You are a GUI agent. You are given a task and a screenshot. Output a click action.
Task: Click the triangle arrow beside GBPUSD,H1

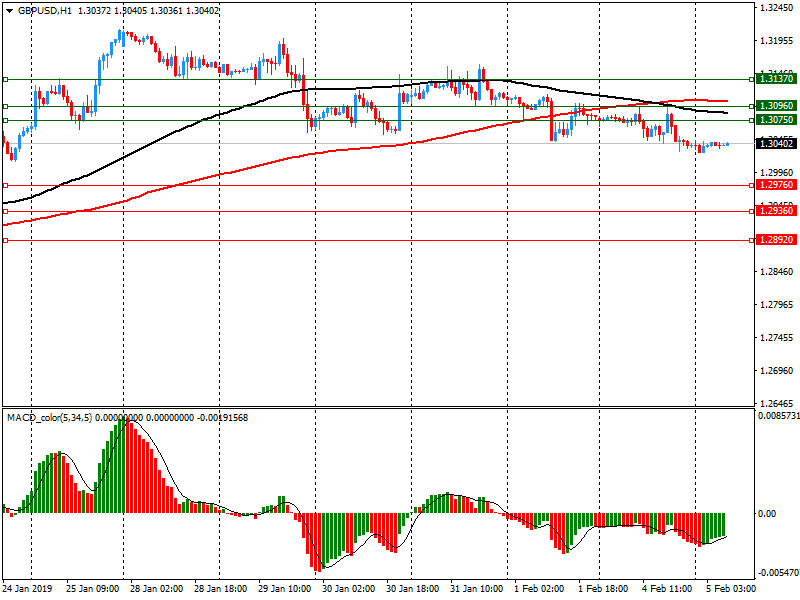coord(9,10)
